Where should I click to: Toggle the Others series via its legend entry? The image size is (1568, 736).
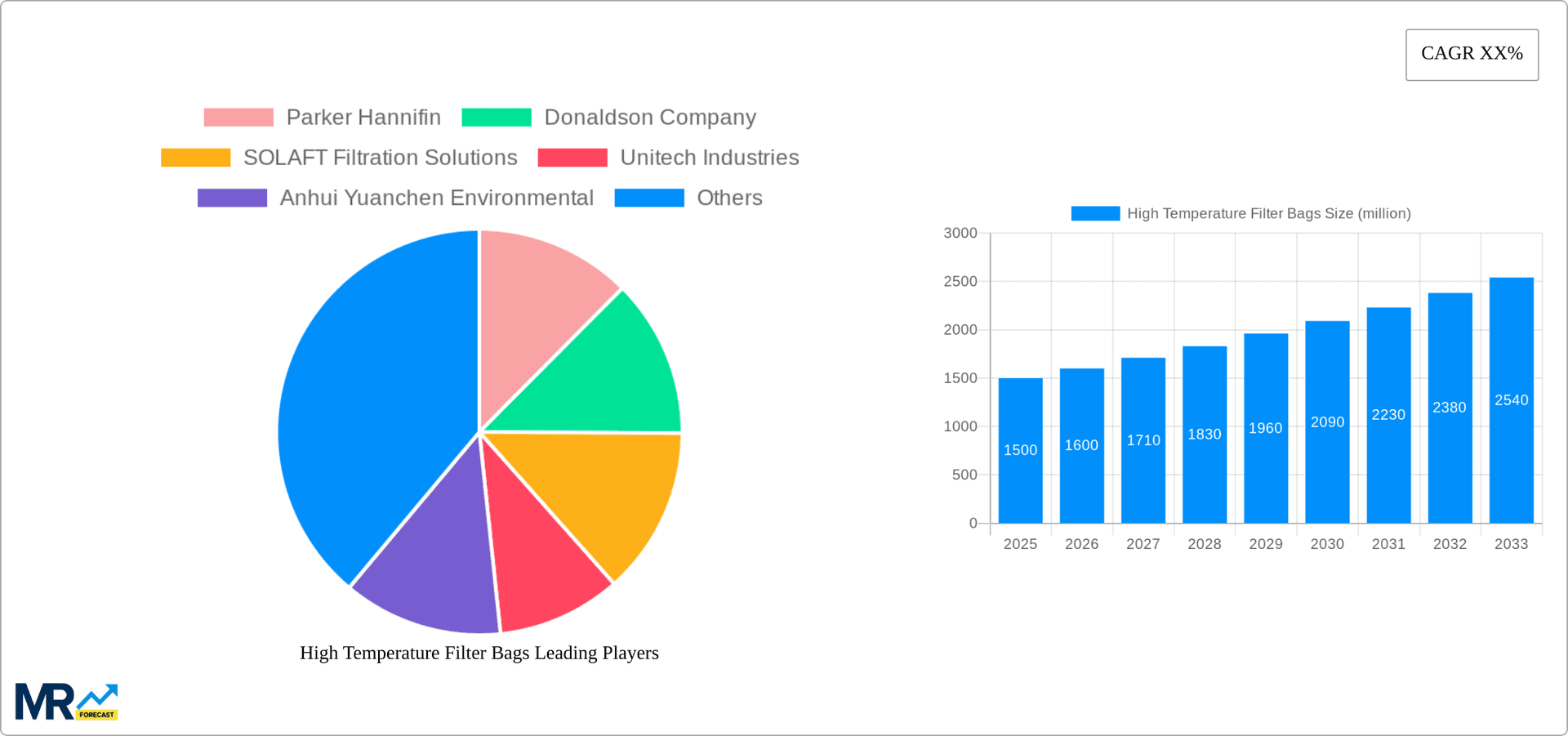(x=729, y=198)
